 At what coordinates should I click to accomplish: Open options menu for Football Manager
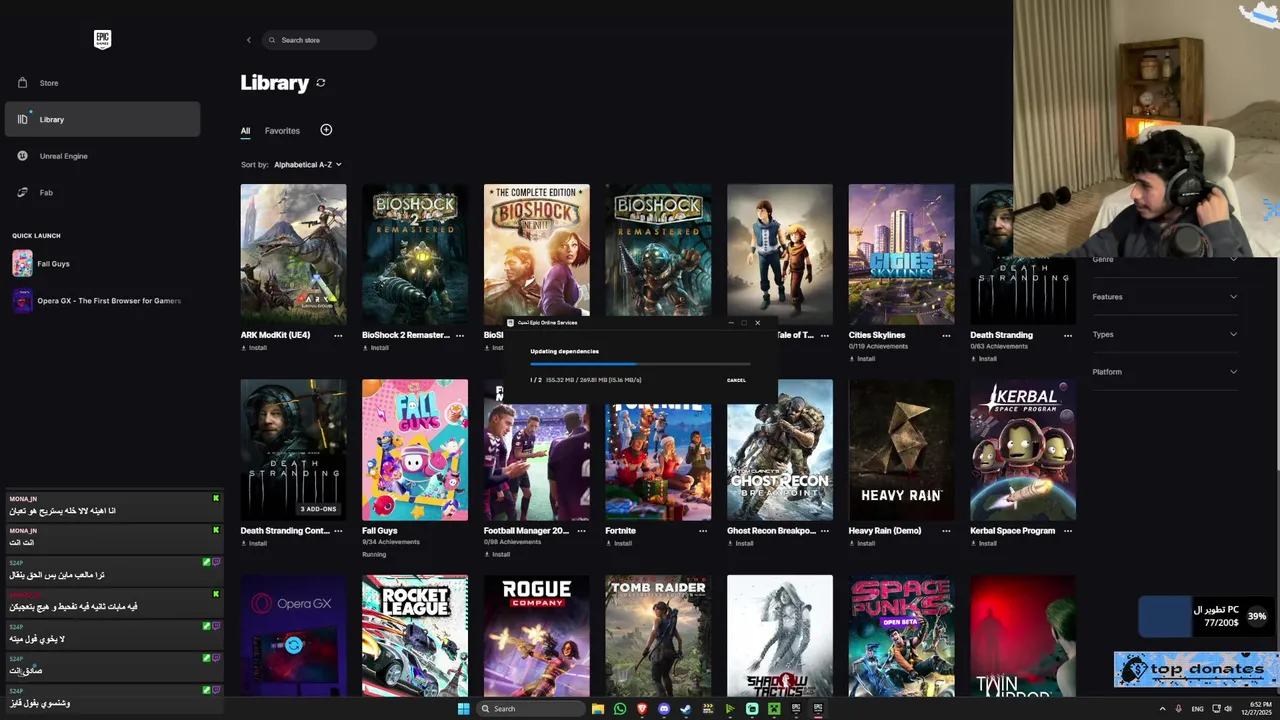point(581,531)
